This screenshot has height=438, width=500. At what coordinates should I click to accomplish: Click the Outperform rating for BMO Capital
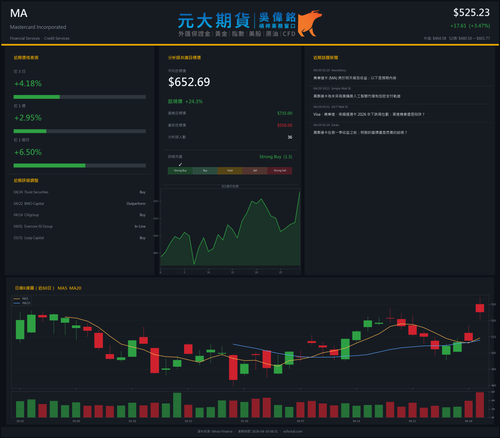coord(136,204)
